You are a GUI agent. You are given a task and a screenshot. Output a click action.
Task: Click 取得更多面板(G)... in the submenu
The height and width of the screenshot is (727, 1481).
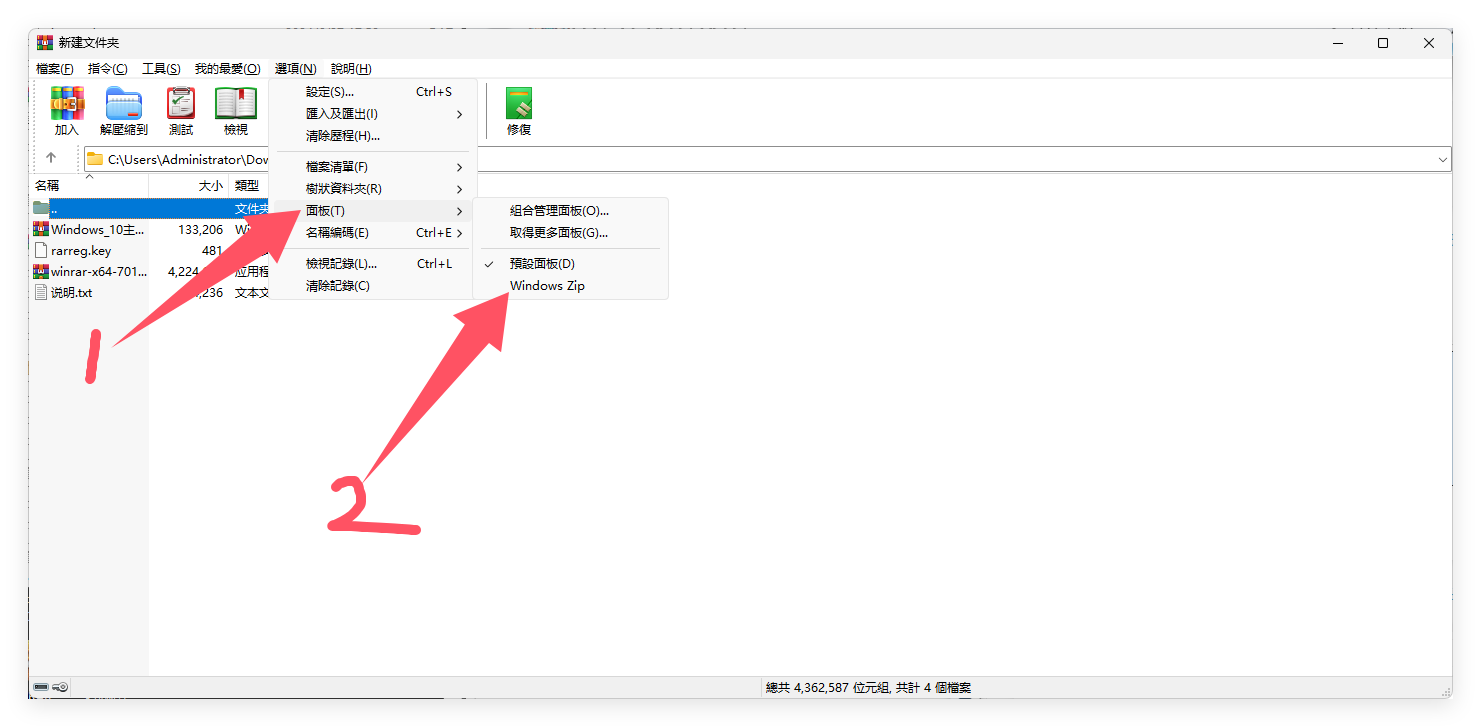(x=570, y=233)
